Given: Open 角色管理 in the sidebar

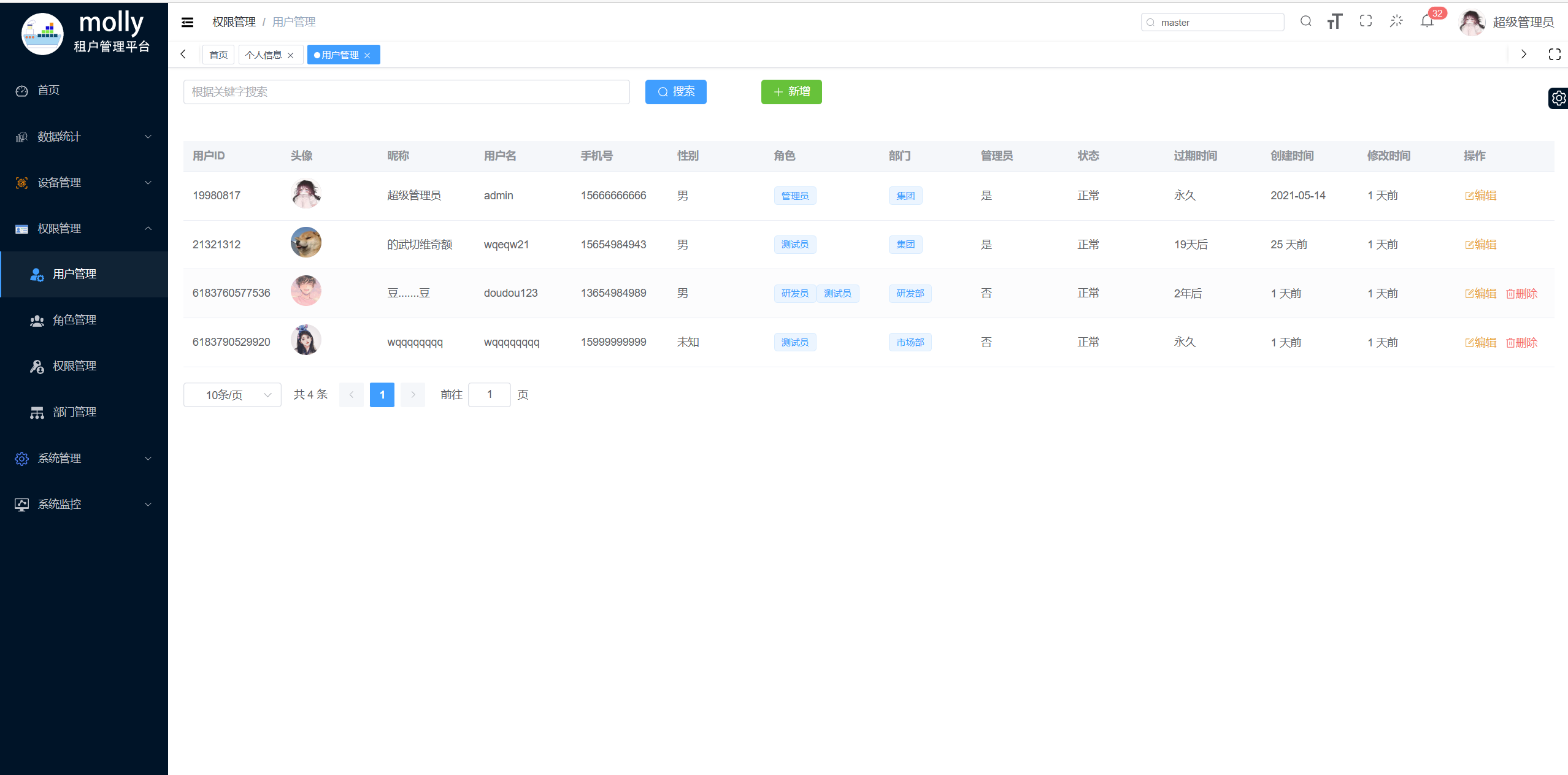Looking at the screenshot, I should (74, 320).
